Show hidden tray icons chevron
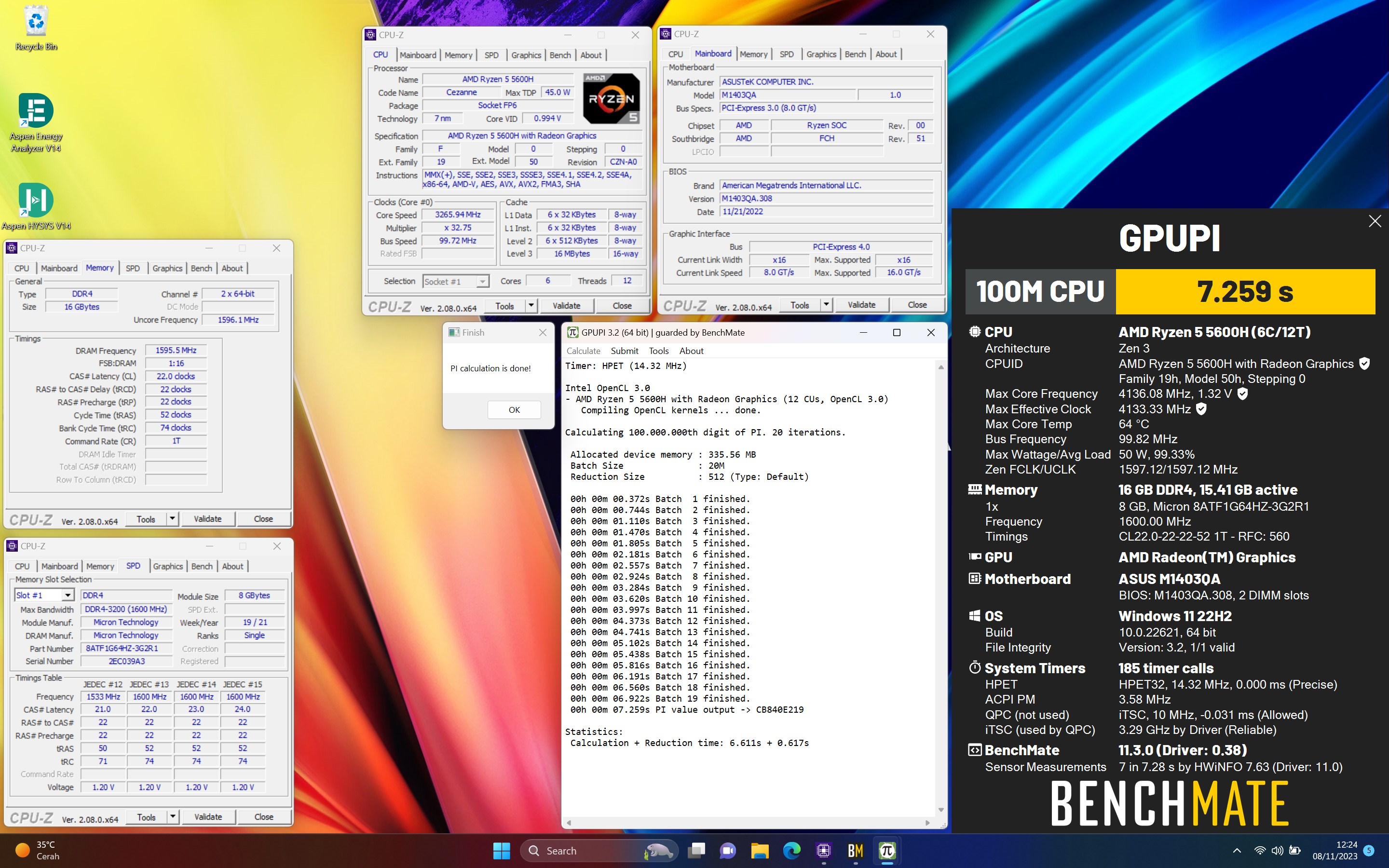 click(x=1237, y=850)
